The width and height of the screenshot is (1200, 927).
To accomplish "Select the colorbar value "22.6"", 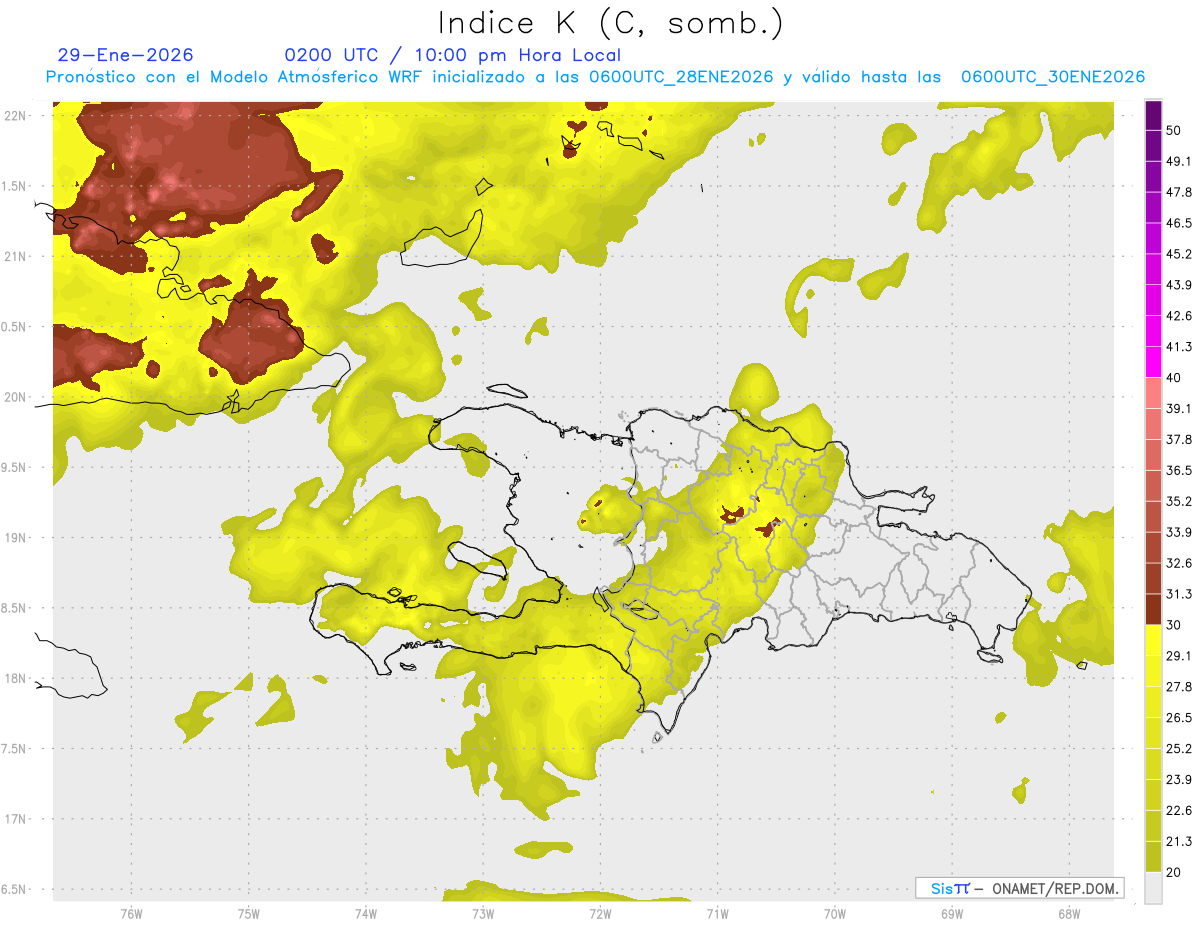I will coord(1179,811).
